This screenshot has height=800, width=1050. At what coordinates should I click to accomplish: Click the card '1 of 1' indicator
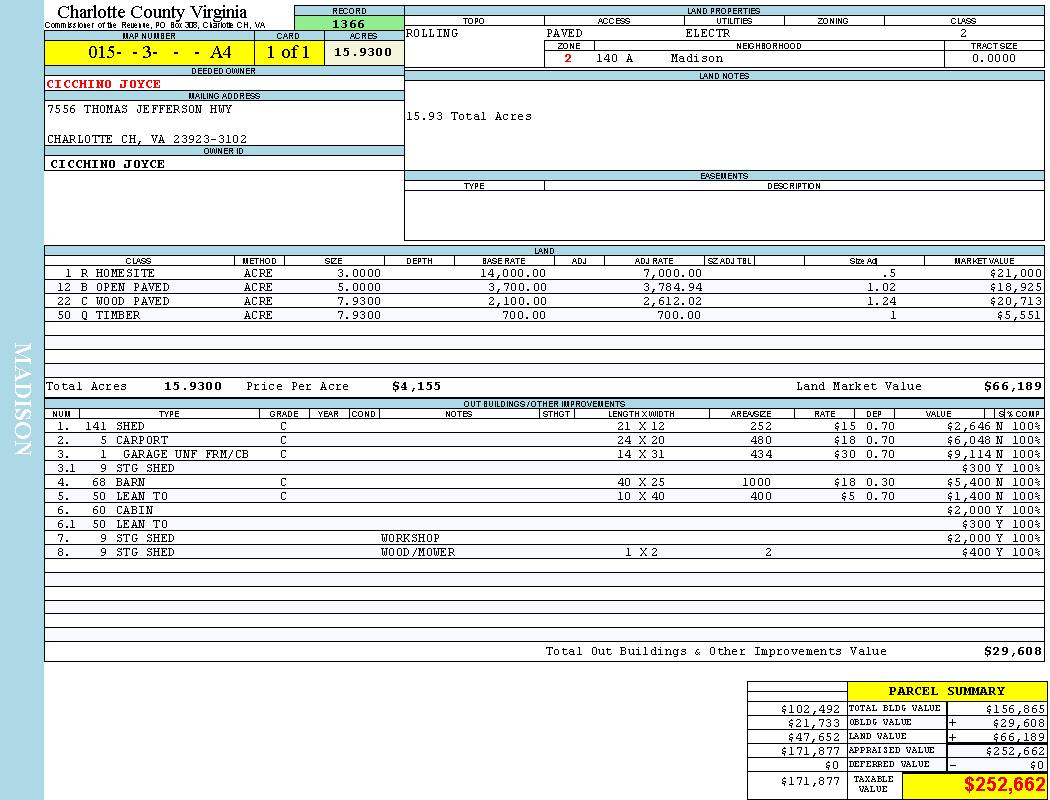[x=287, y=53]
